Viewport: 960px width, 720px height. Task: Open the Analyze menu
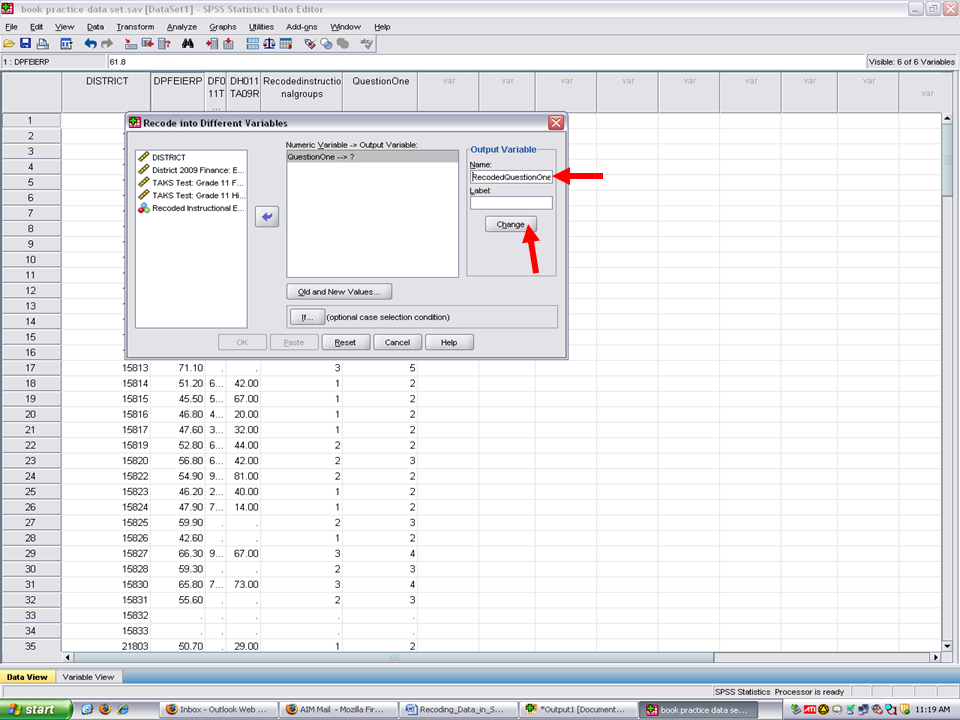tap(182, 26)
